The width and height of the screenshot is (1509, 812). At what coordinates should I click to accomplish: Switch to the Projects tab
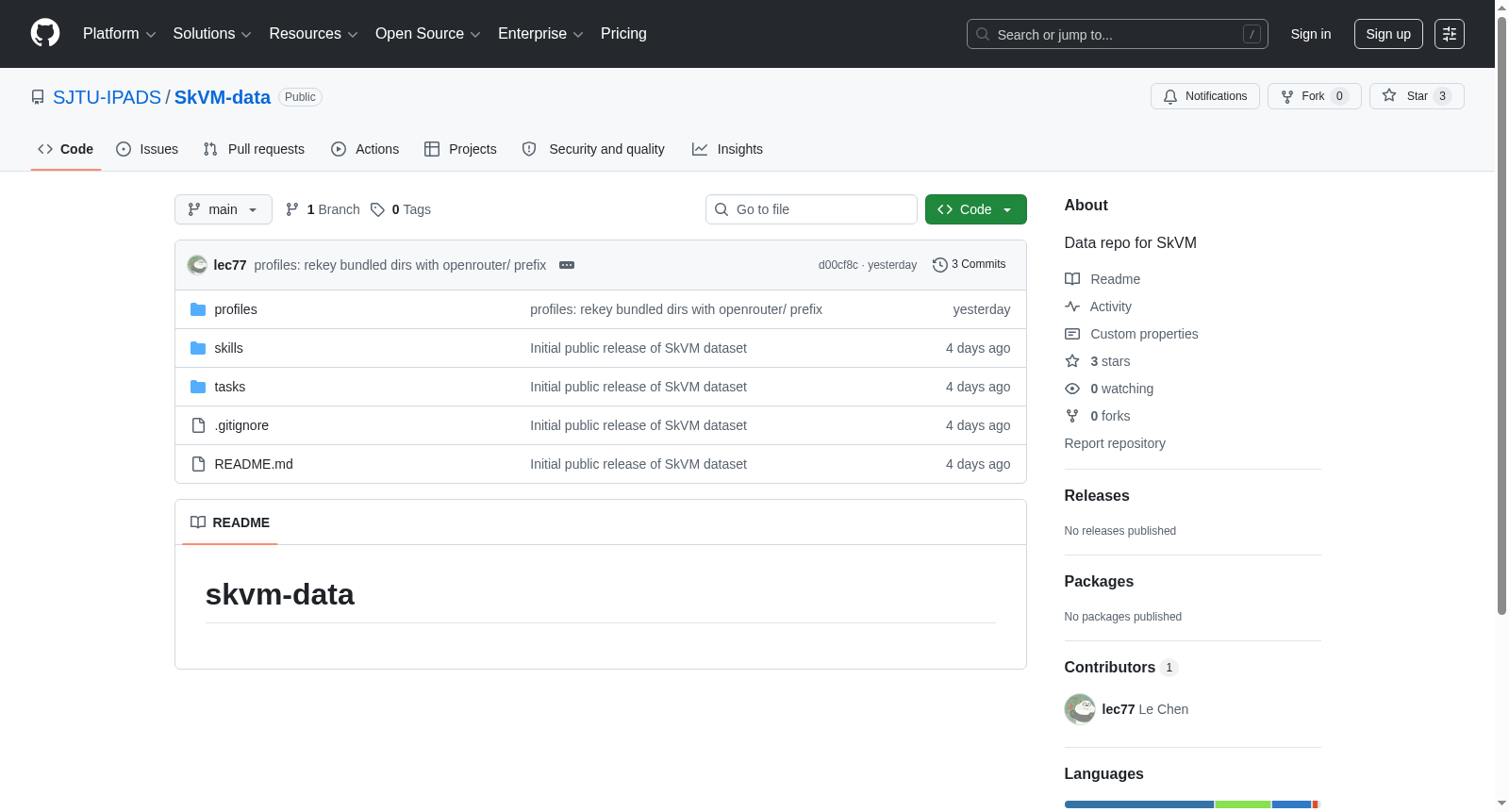pyautogui.click(x=460, y=149)
